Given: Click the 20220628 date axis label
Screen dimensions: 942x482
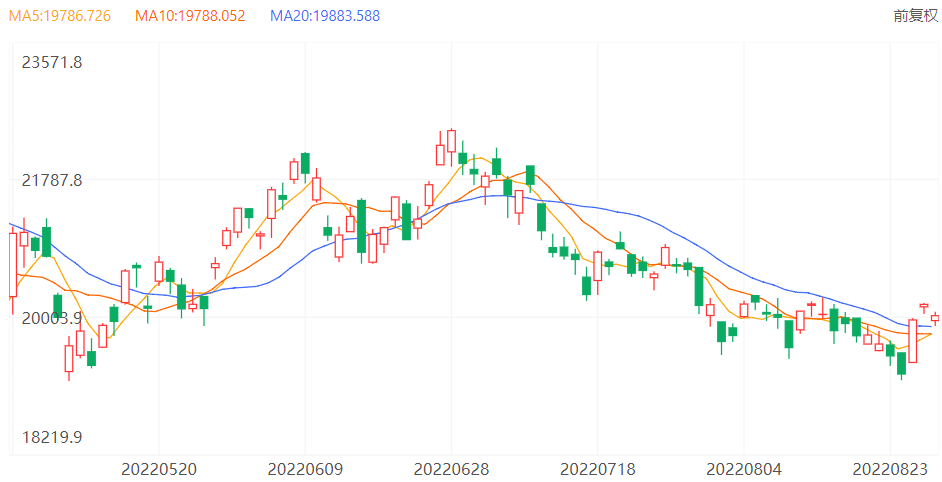Looking at the screenshot, I should (452, 469).
